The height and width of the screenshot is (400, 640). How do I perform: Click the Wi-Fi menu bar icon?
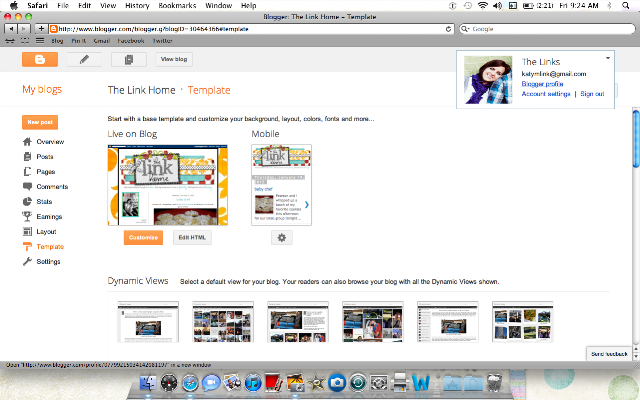click(x=483, y=6)
